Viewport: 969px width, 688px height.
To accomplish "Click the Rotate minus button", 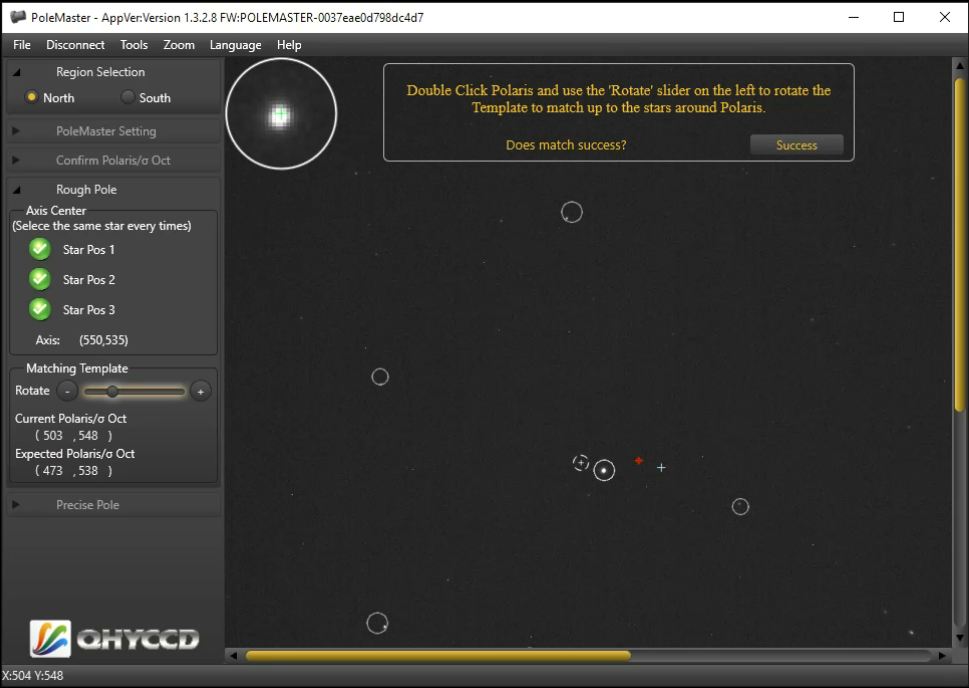I will (x=66, y=391).
